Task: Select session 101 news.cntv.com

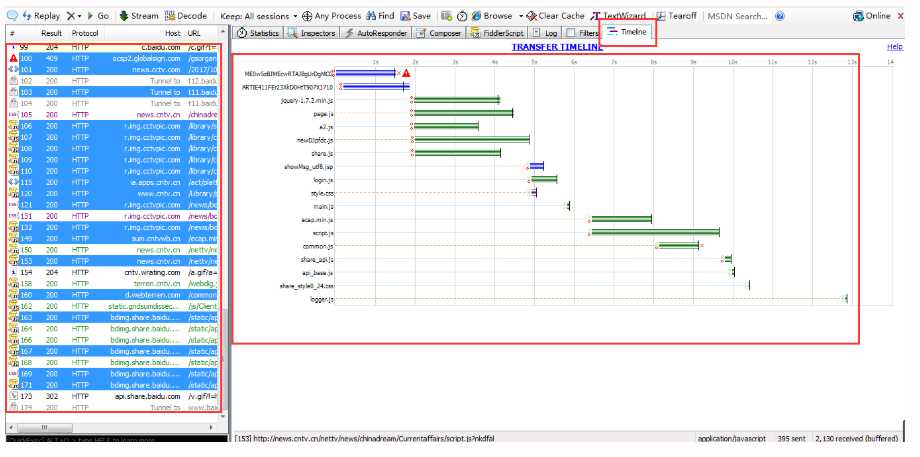Action: pyautogui.click(x=112, y=69)
